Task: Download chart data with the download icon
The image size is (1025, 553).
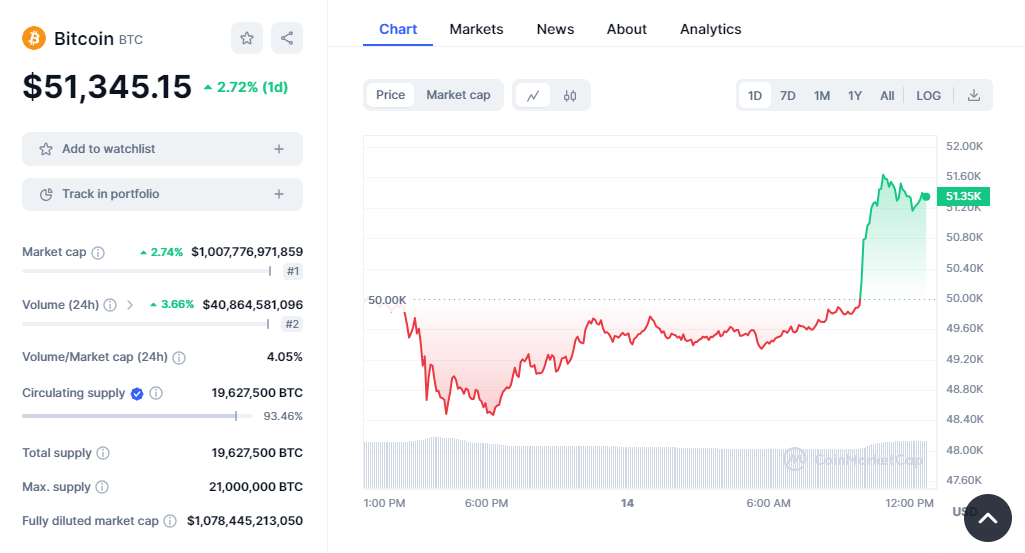Action: point(974,95)
